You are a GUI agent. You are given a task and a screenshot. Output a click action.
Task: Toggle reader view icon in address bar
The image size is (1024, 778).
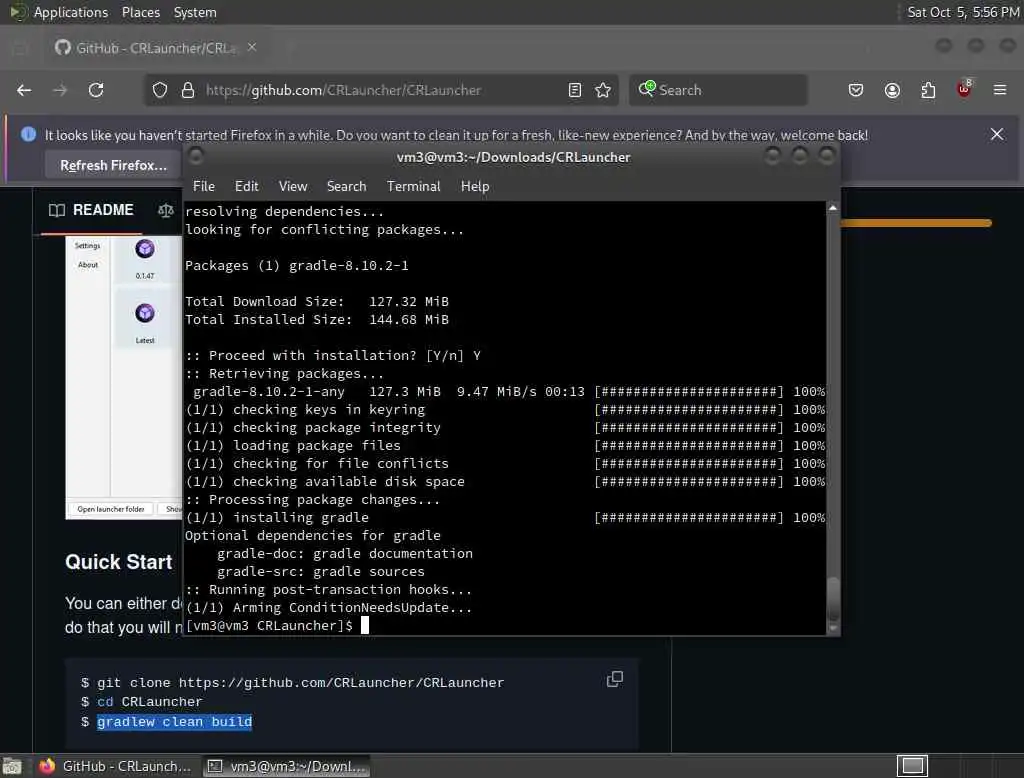[575, 90]
